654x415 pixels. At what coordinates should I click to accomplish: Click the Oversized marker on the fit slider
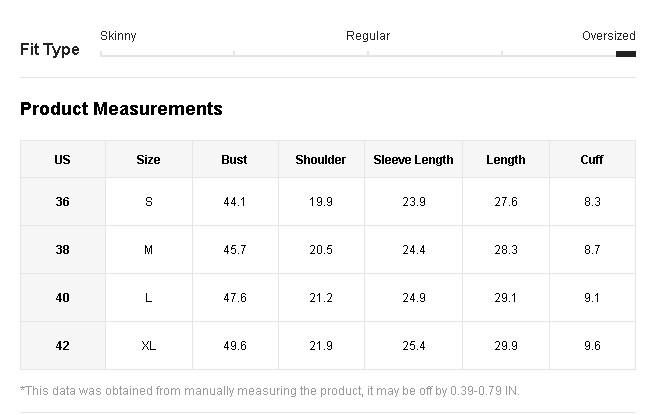point(625,54)
